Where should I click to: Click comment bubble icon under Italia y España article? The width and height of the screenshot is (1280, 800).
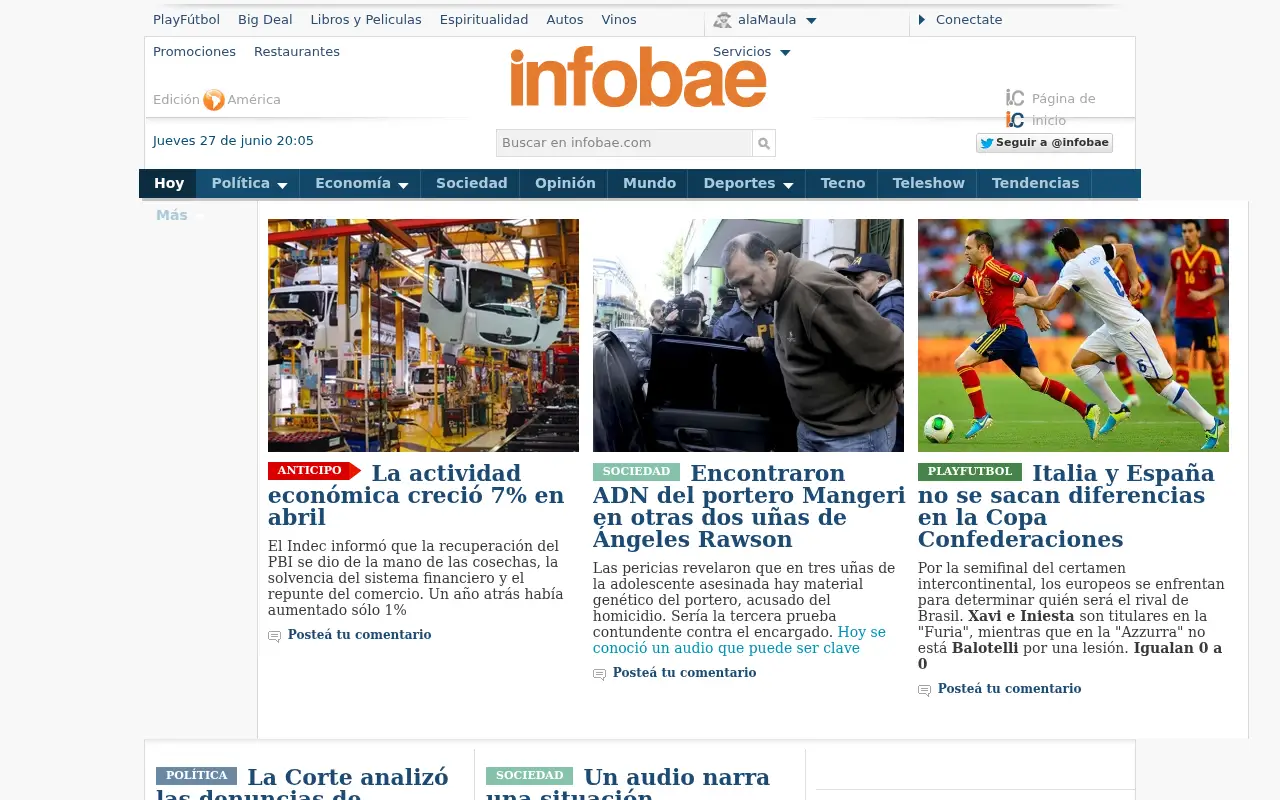coord(924,690)
